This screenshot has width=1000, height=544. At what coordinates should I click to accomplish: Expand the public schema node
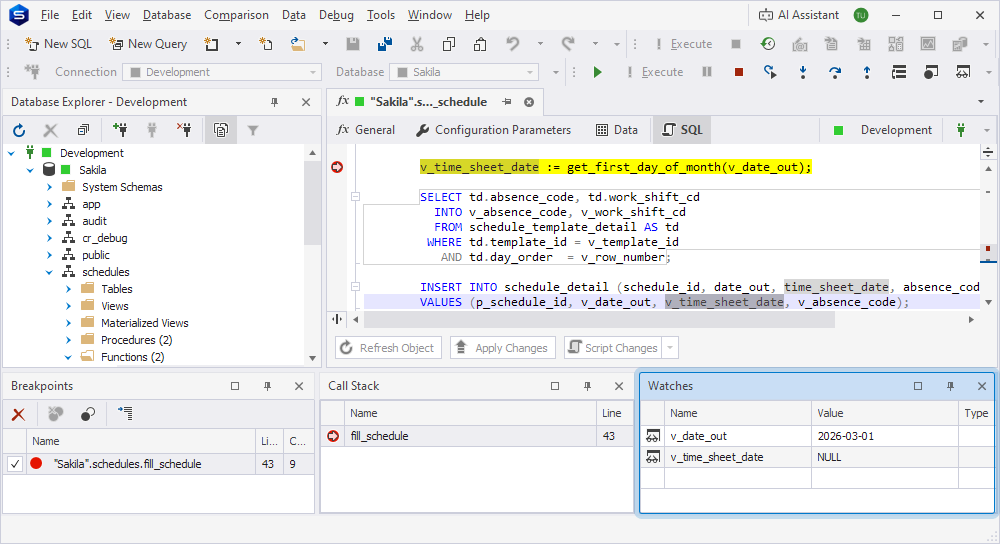[49, 255]
